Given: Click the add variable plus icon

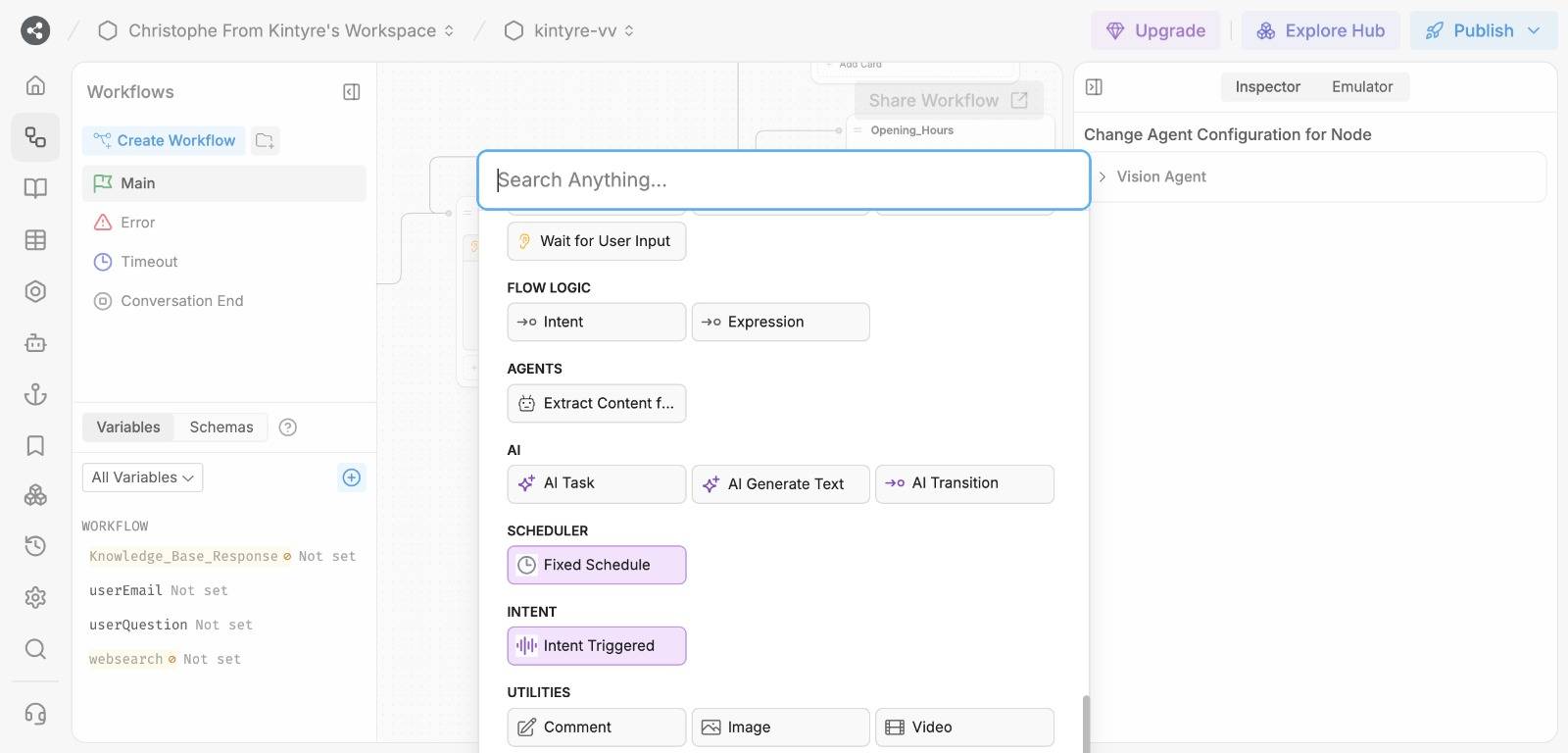Looking at the screenshot, I should pos(351,477).
